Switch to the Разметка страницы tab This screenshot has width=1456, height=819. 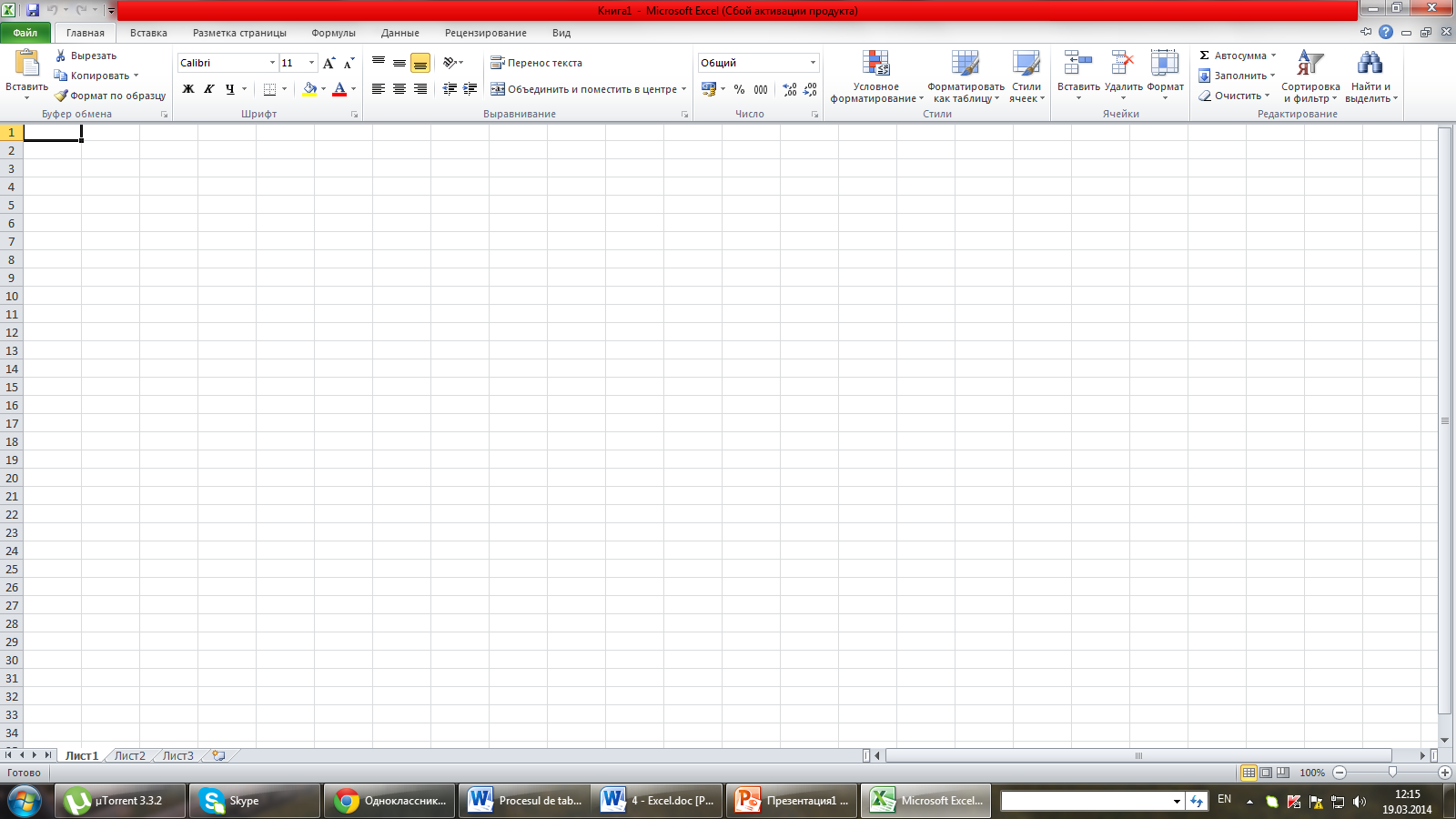pyautogui.click(x=239, y=33)
